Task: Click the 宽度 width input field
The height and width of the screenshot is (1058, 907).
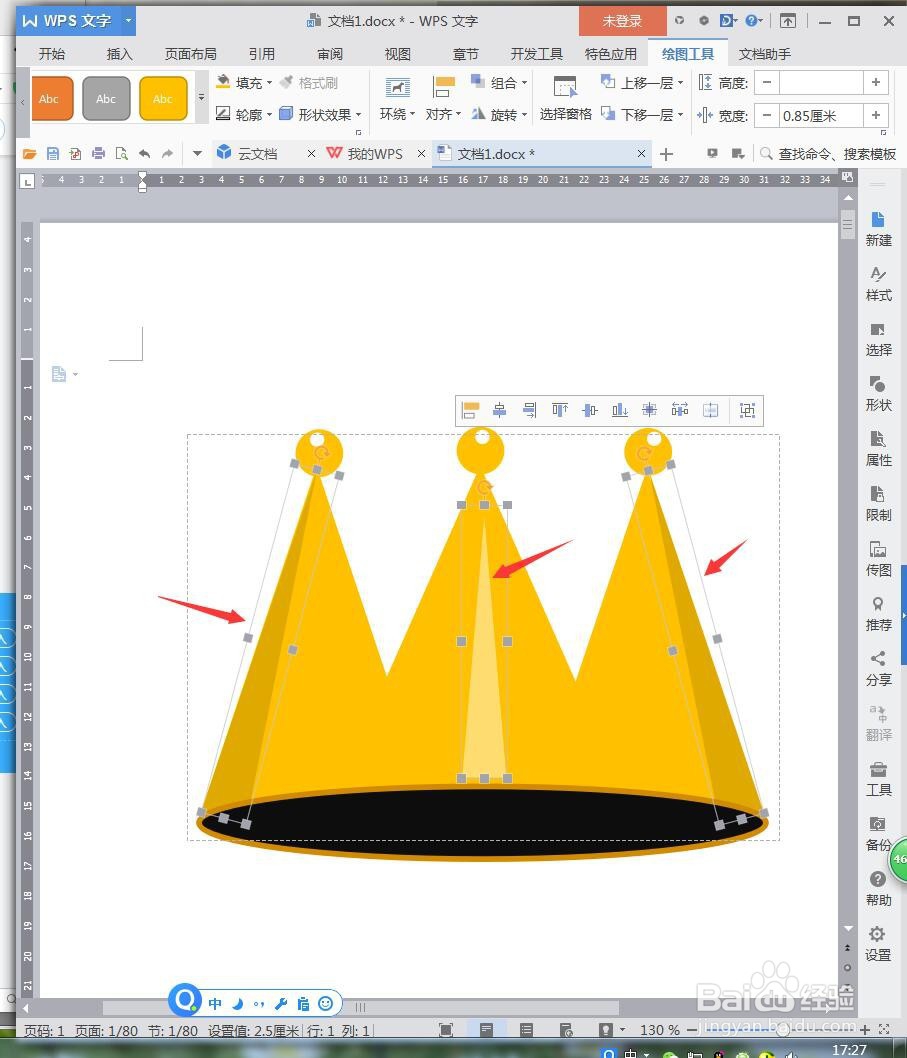Action: pyautogui.click(x=821, y=115)
